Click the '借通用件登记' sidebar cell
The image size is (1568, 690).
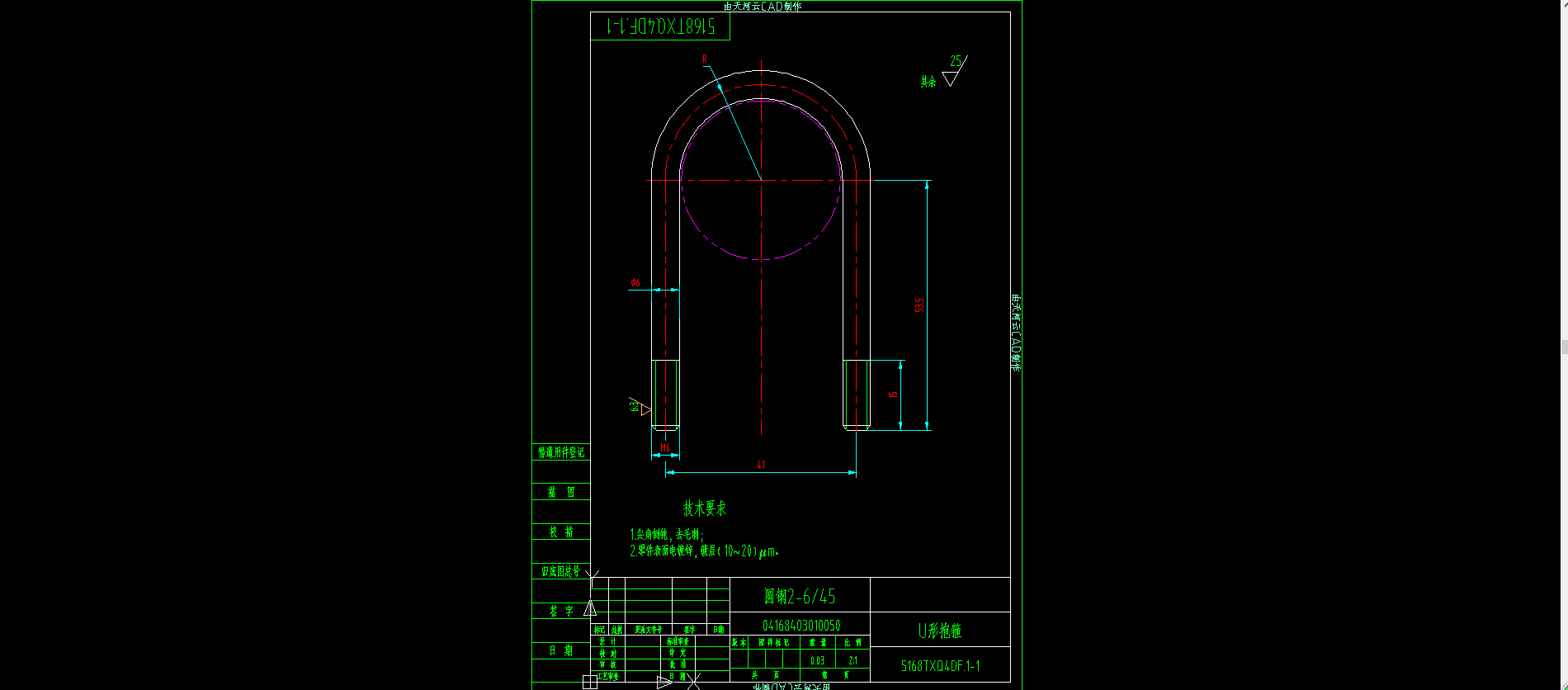click(561, 452)
